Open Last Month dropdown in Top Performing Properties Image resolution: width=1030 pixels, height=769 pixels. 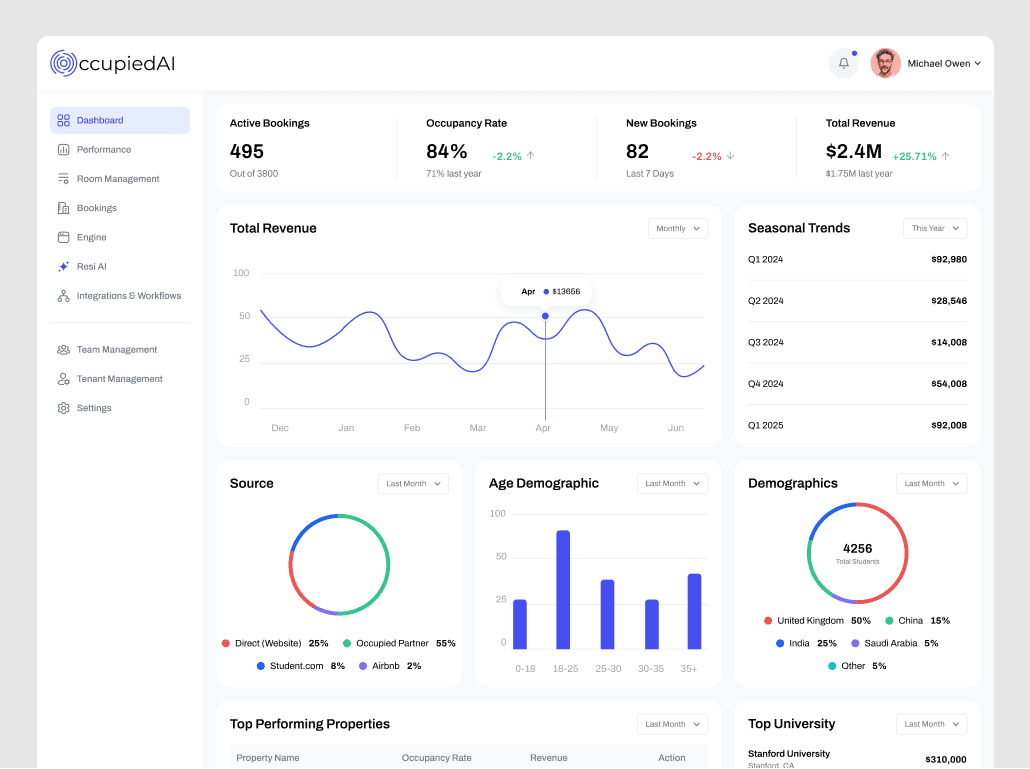click(673, 724)
